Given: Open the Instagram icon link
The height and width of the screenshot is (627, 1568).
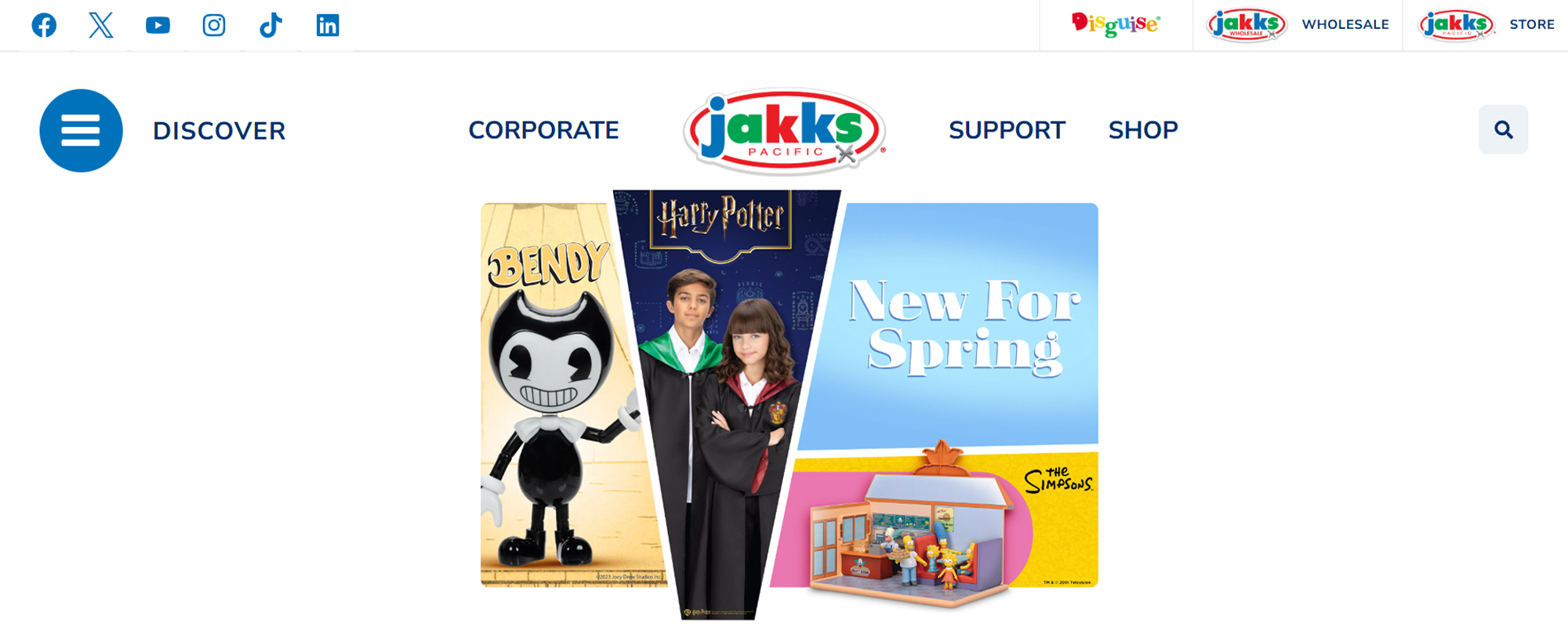Looking at the screenshot, I should tap(214, 25).
